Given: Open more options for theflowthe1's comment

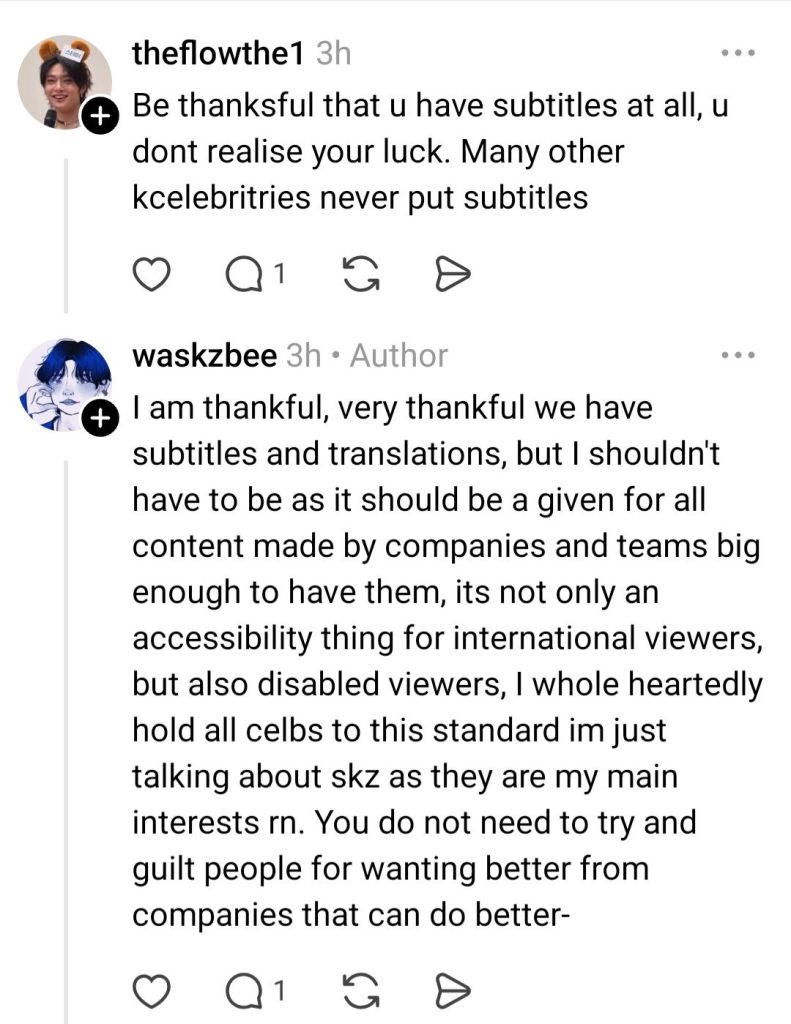Looking at the screenshot, I should (x=741, y=53).
